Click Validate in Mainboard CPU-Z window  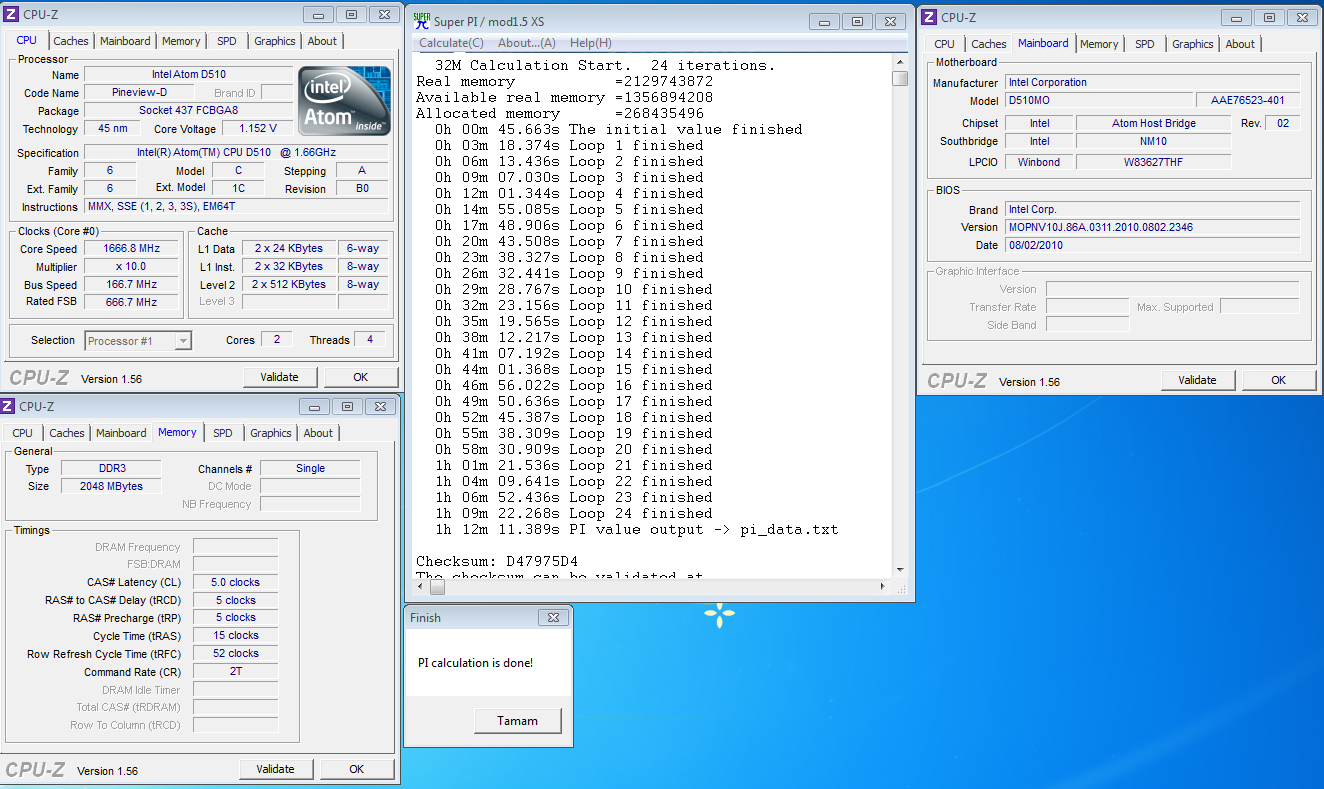tap(1198, 380)
